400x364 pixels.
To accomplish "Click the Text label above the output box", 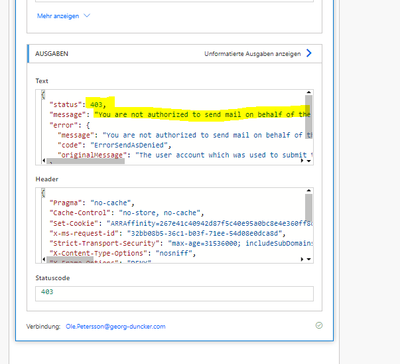I will 42,81.
